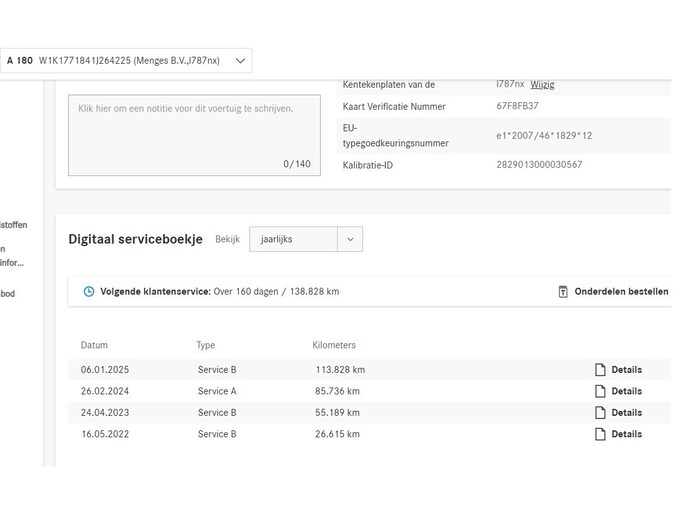This screenshot has width=685, height=513.
Task: Click document icon for 16.05.2022 service
Action: click(x=600, y=434)
